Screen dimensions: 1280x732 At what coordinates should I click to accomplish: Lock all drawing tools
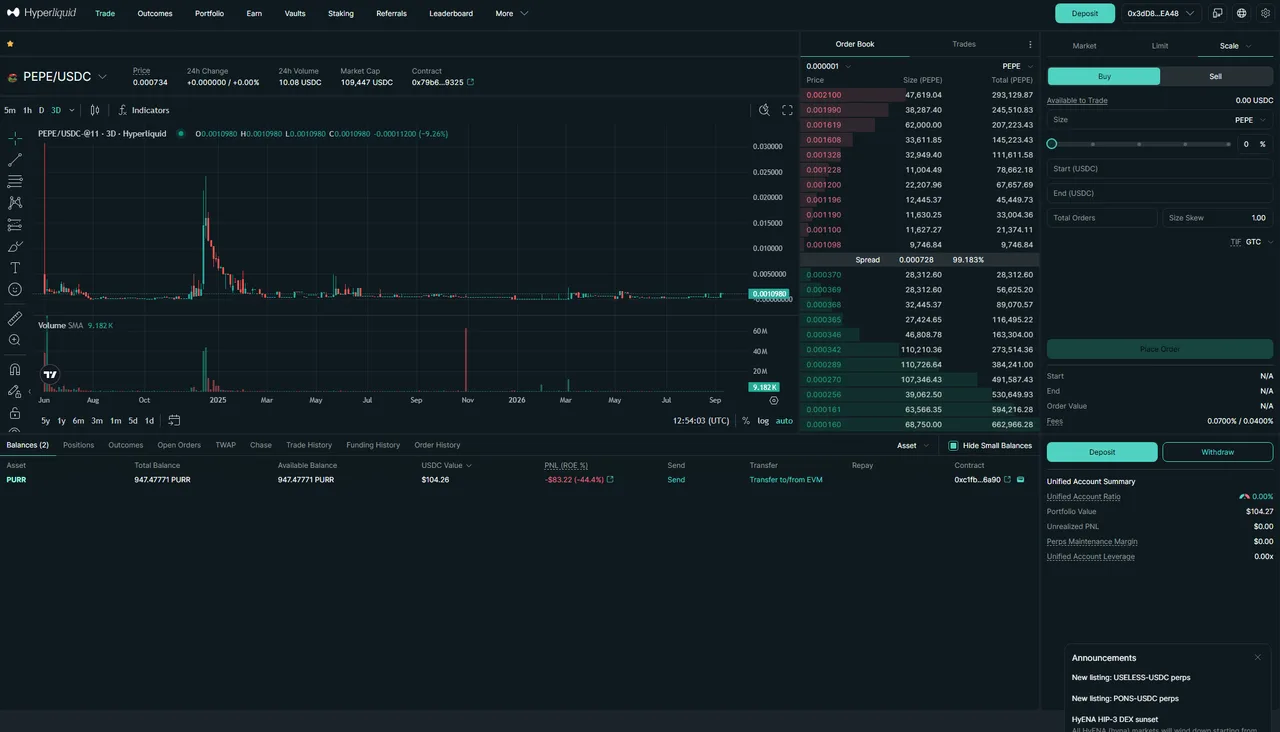[x=15, y=413]
